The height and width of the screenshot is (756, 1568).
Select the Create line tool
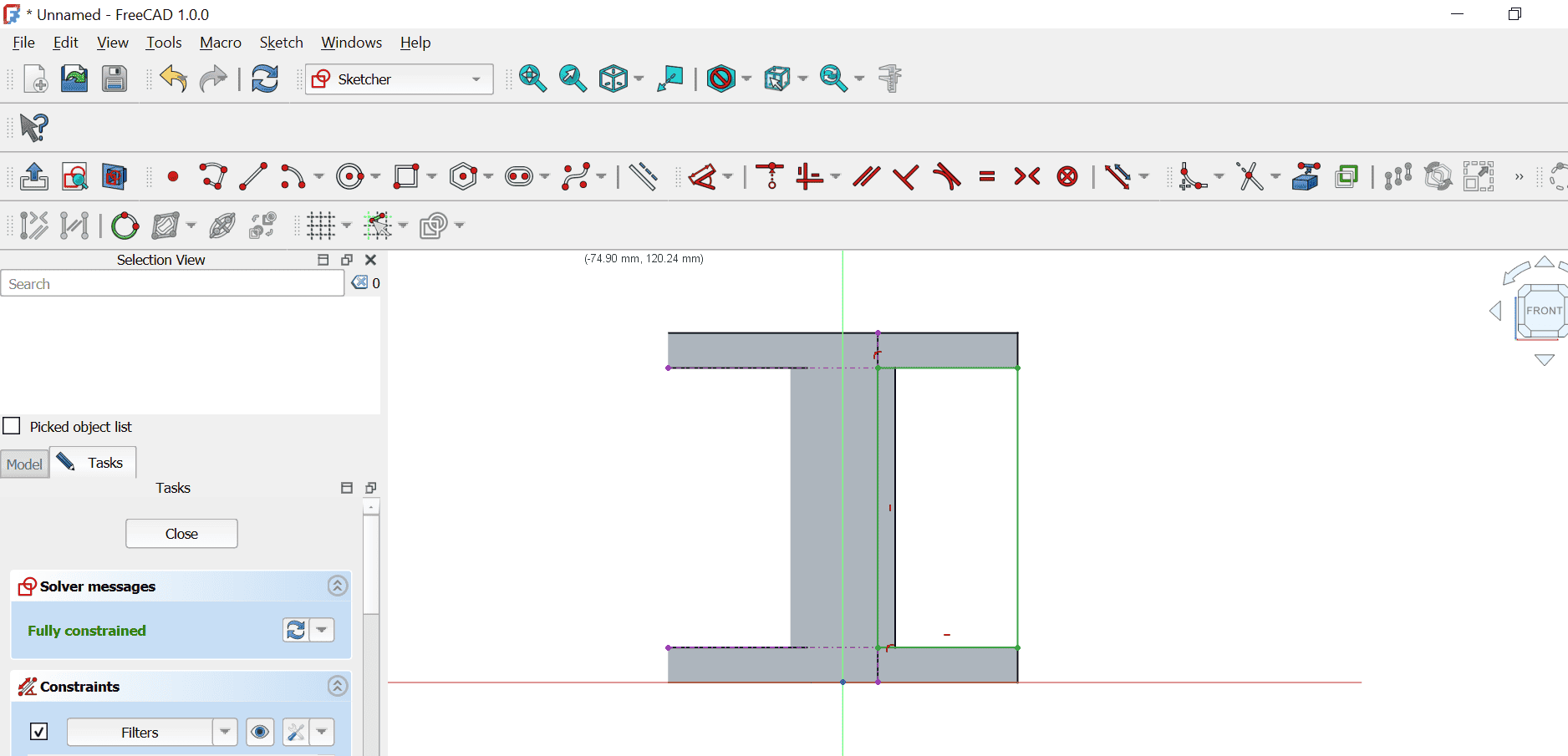(253, 177)
